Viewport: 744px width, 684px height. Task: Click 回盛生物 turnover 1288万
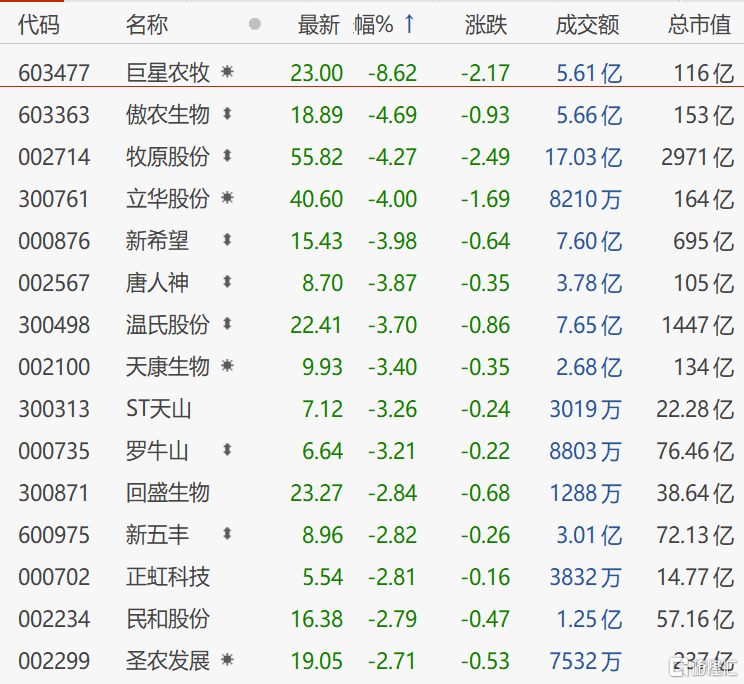(x=585, y=493)
